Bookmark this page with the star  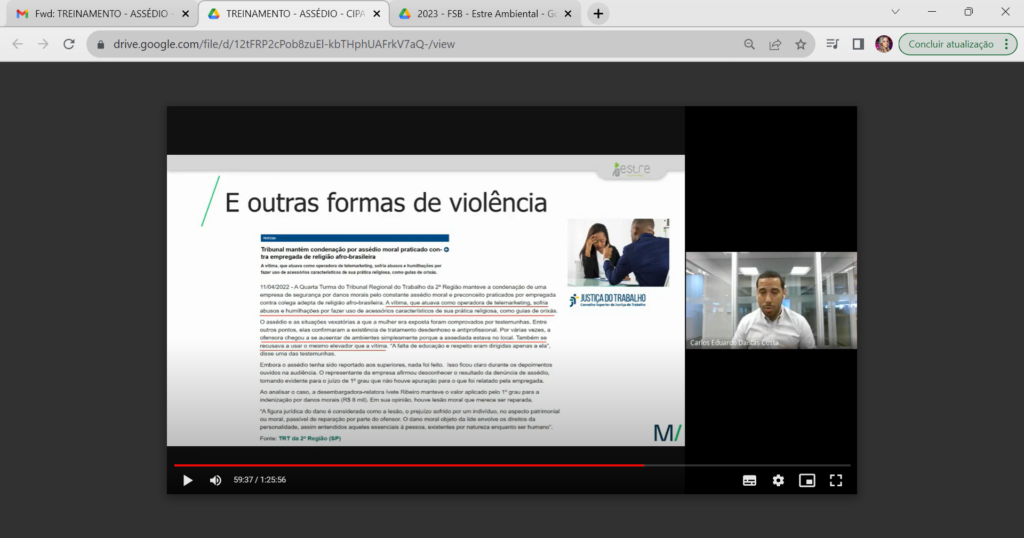[x=801, y=44]
